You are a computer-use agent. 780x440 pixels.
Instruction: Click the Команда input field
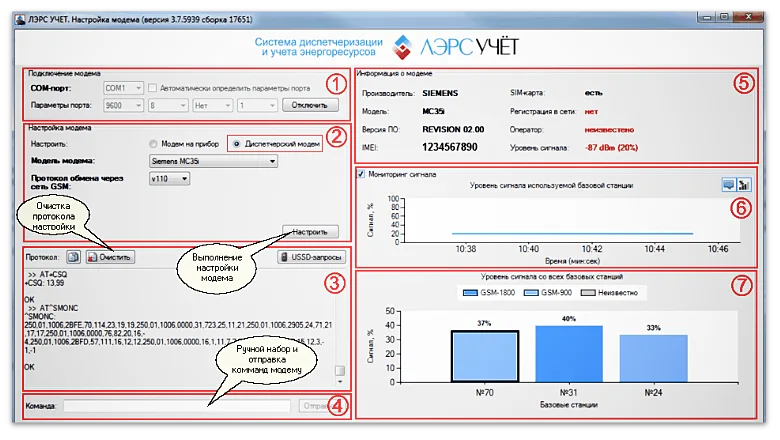tap(178, 406)
